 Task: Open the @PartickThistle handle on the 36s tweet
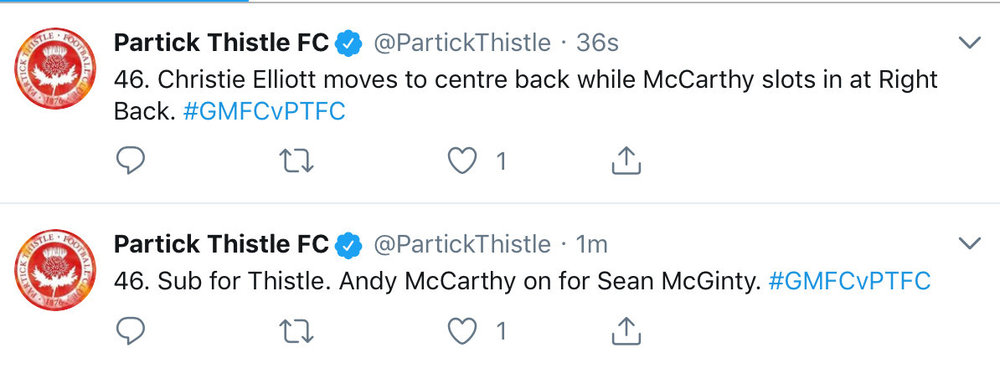[462, 43]
